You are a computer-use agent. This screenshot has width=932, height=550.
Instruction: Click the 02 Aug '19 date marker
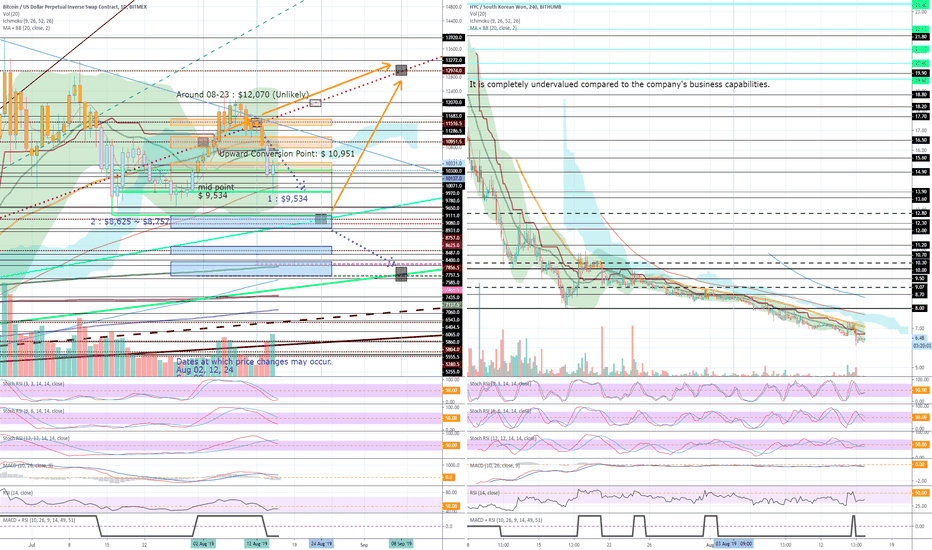[x=203, y=543]
